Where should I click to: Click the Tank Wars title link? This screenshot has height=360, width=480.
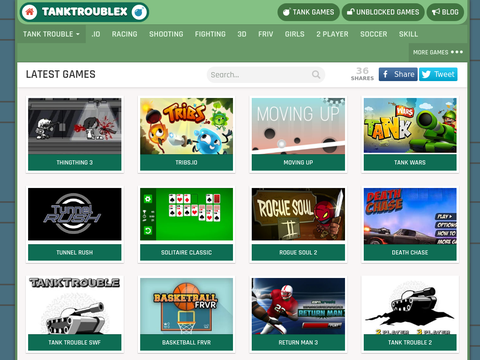pos(410,162)
